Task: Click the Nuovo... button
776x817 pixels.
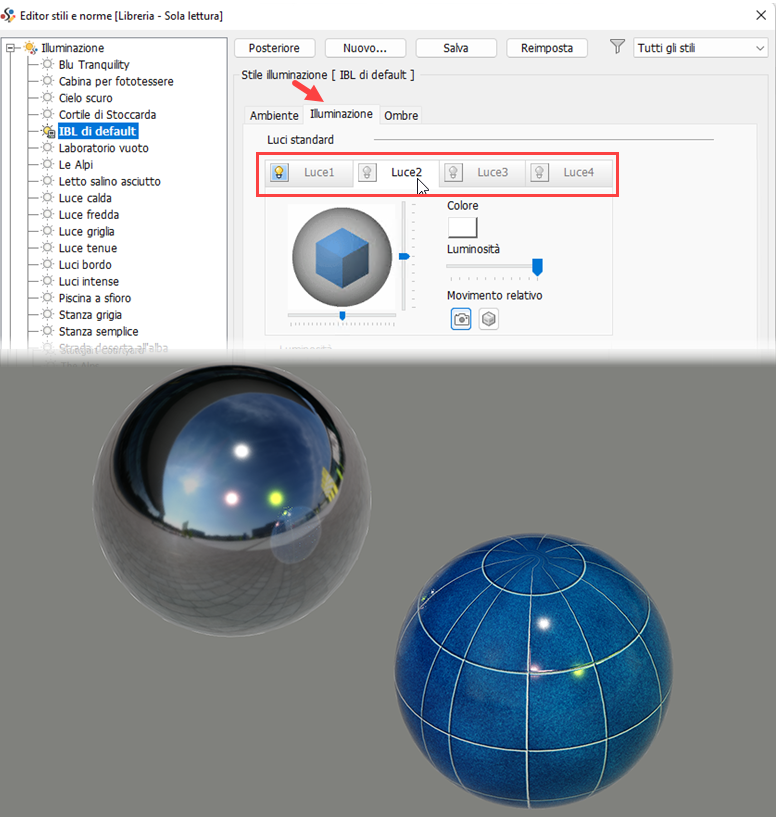Action: tap(365, 48)
